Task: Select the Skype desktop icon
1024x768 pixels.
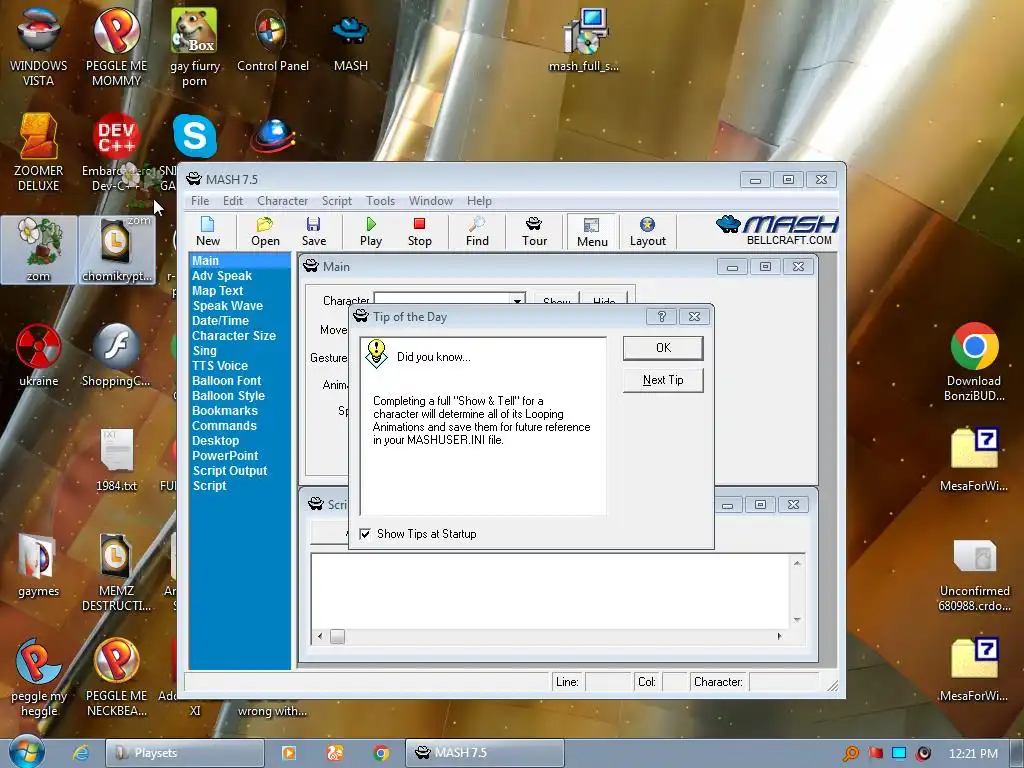Action: point(195,136)
